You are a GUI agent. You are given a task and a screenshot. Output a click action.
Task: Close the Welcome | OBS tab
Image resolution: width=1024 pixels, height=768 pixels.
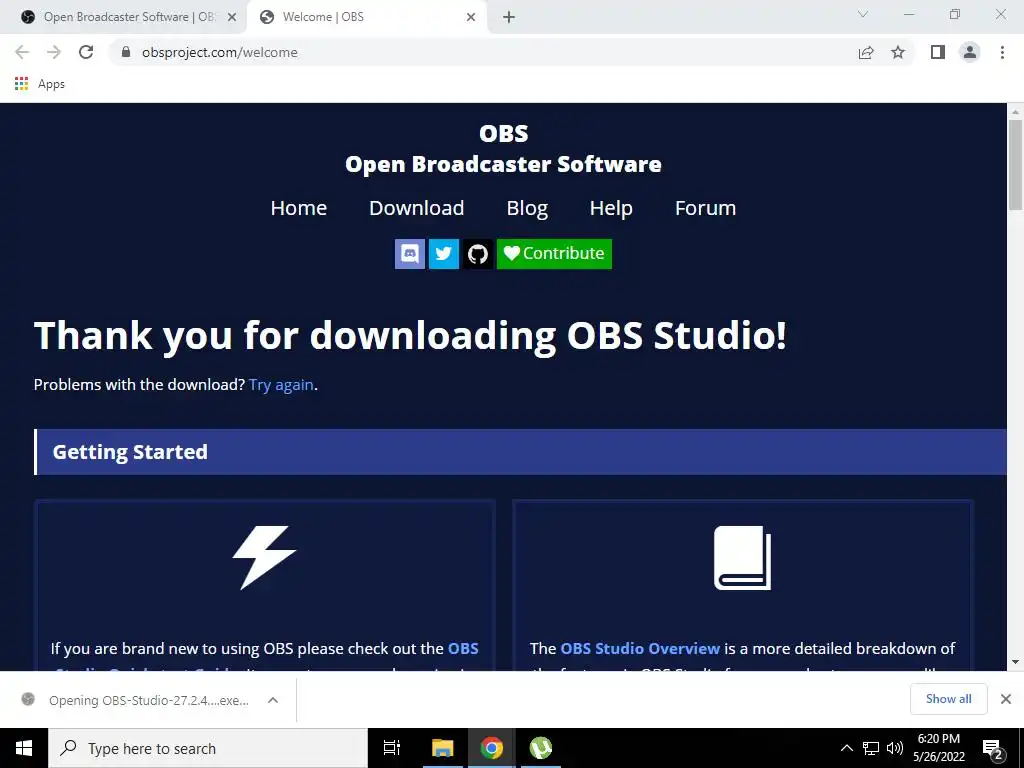(471, 17)
